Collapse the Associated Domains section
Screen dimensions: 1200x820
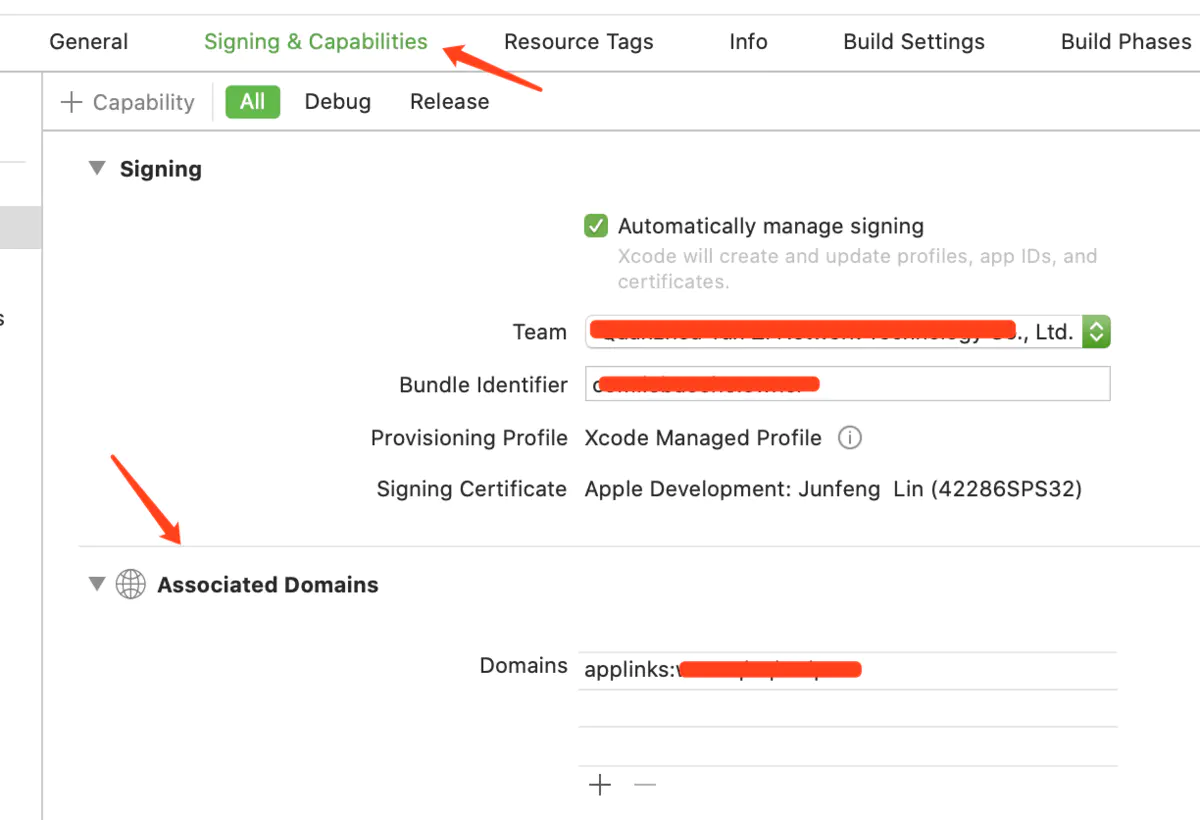pyautogui.click(x=97, y=584)
